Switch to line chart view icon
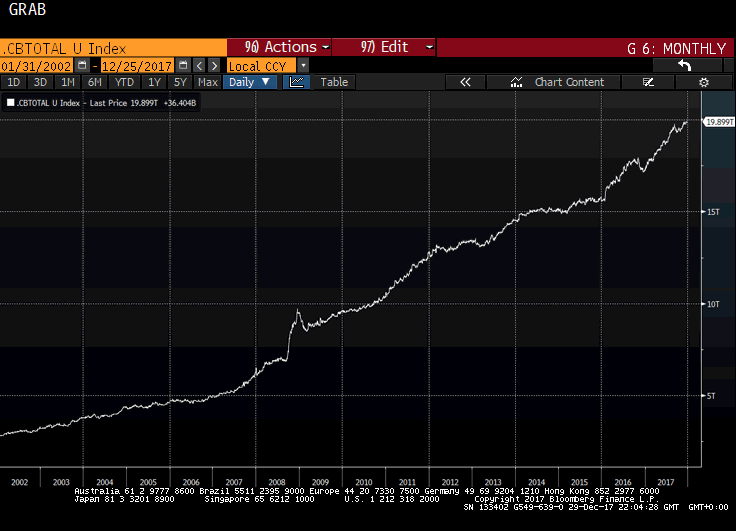Viewport: 736px width, 531px height. (296, 82)
